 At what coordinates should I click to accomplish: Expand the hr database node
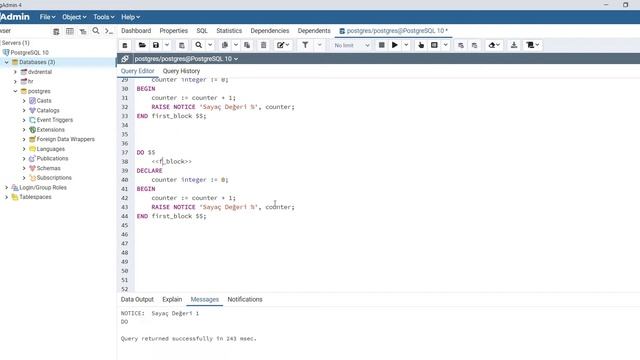pos(16,81)
